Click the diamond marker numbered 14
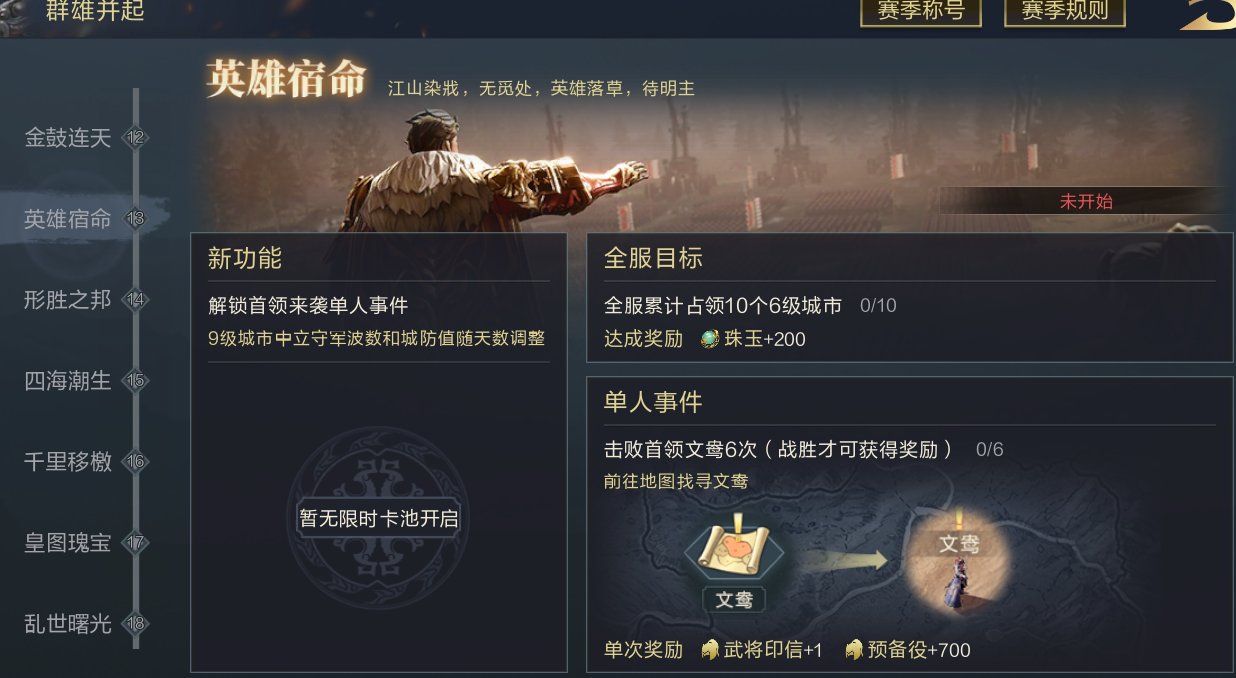 point(136,300)
